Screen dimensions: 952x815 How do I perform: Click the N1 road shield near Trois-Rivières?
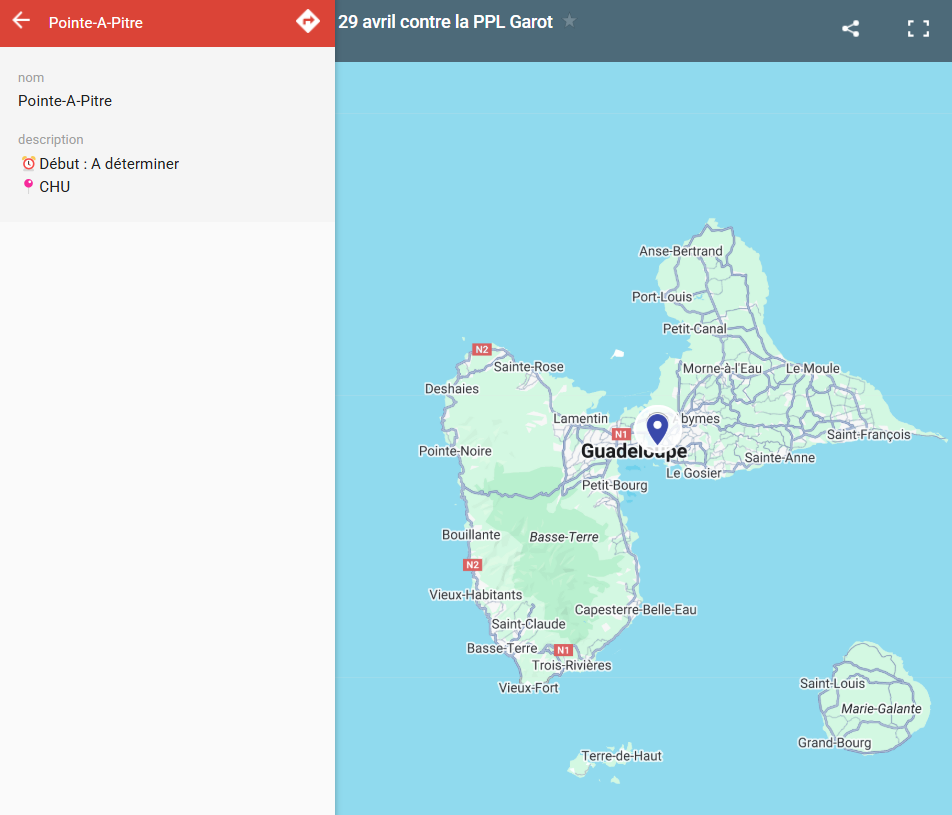pos(563,650)
